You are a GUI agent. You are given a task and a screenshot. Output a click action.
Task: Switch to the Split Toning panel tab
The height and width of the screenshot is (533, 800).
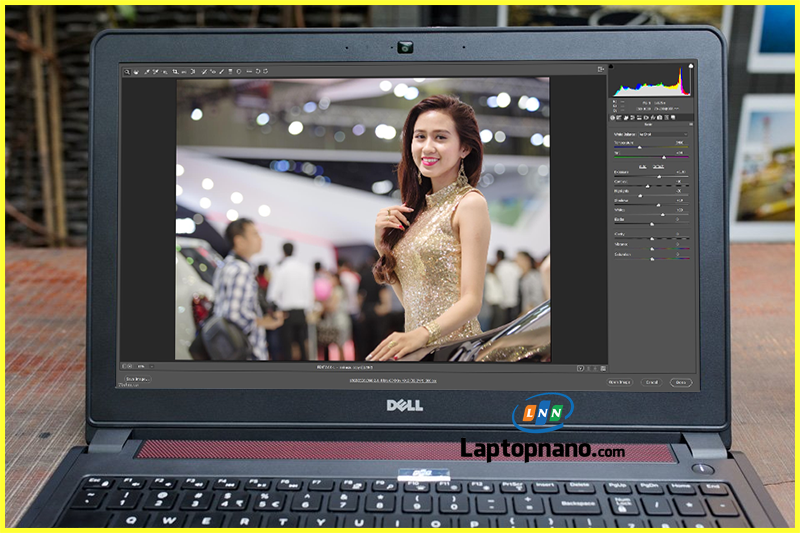tap(639, 118)
